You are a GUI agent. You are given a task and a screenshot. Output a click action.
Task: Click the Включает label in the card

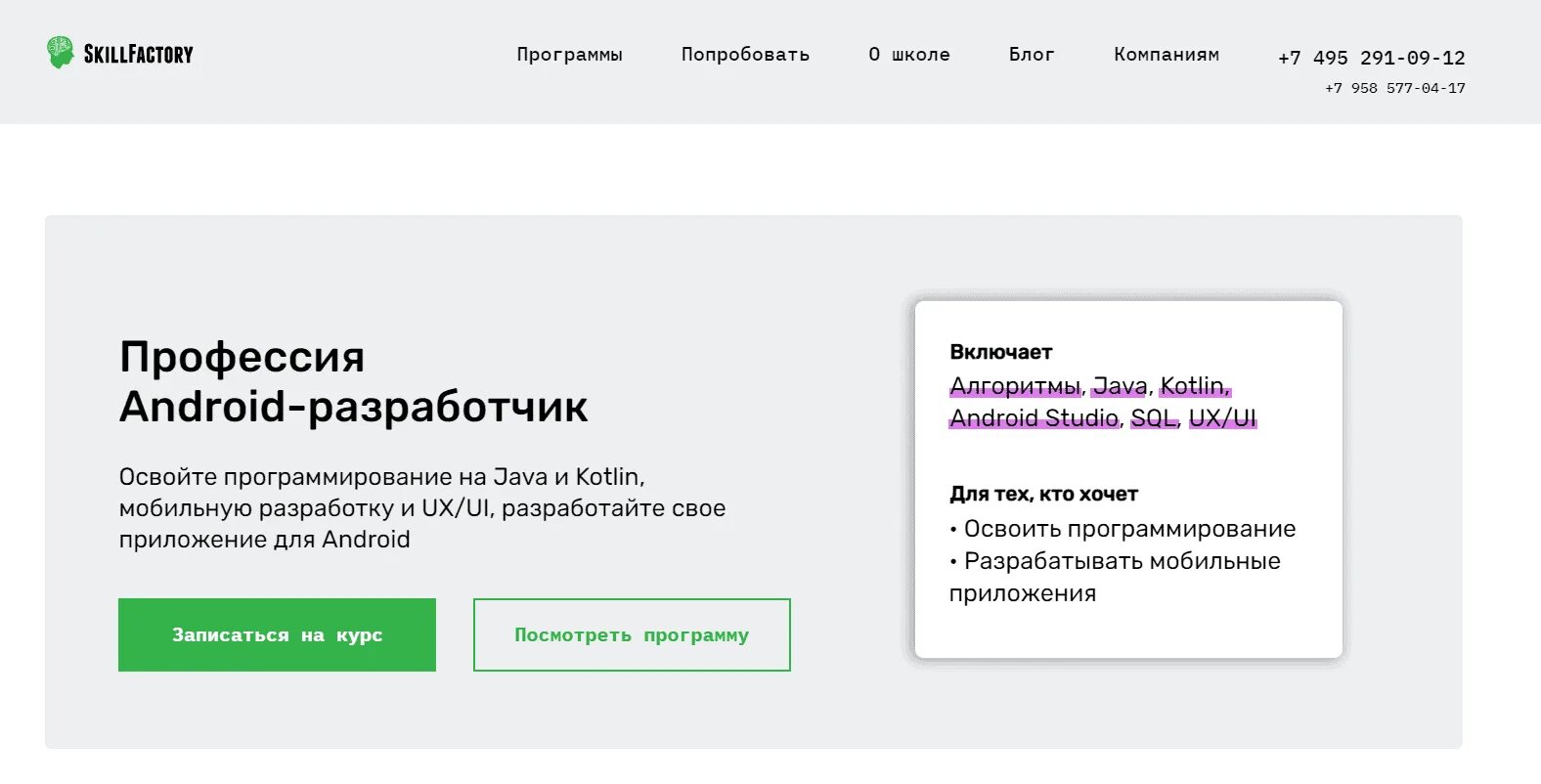coord(1000,352)
